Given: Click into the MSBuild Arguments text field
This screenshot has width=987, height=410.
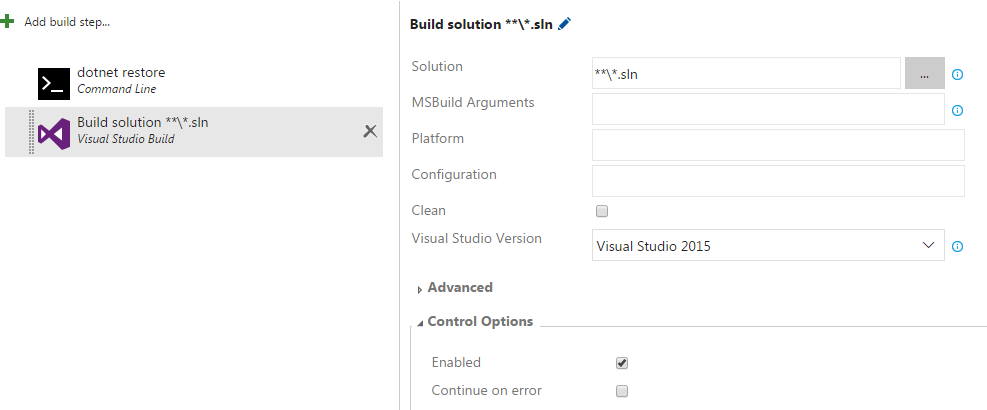Looking at the screenshot, I should [x=768, y=109].
